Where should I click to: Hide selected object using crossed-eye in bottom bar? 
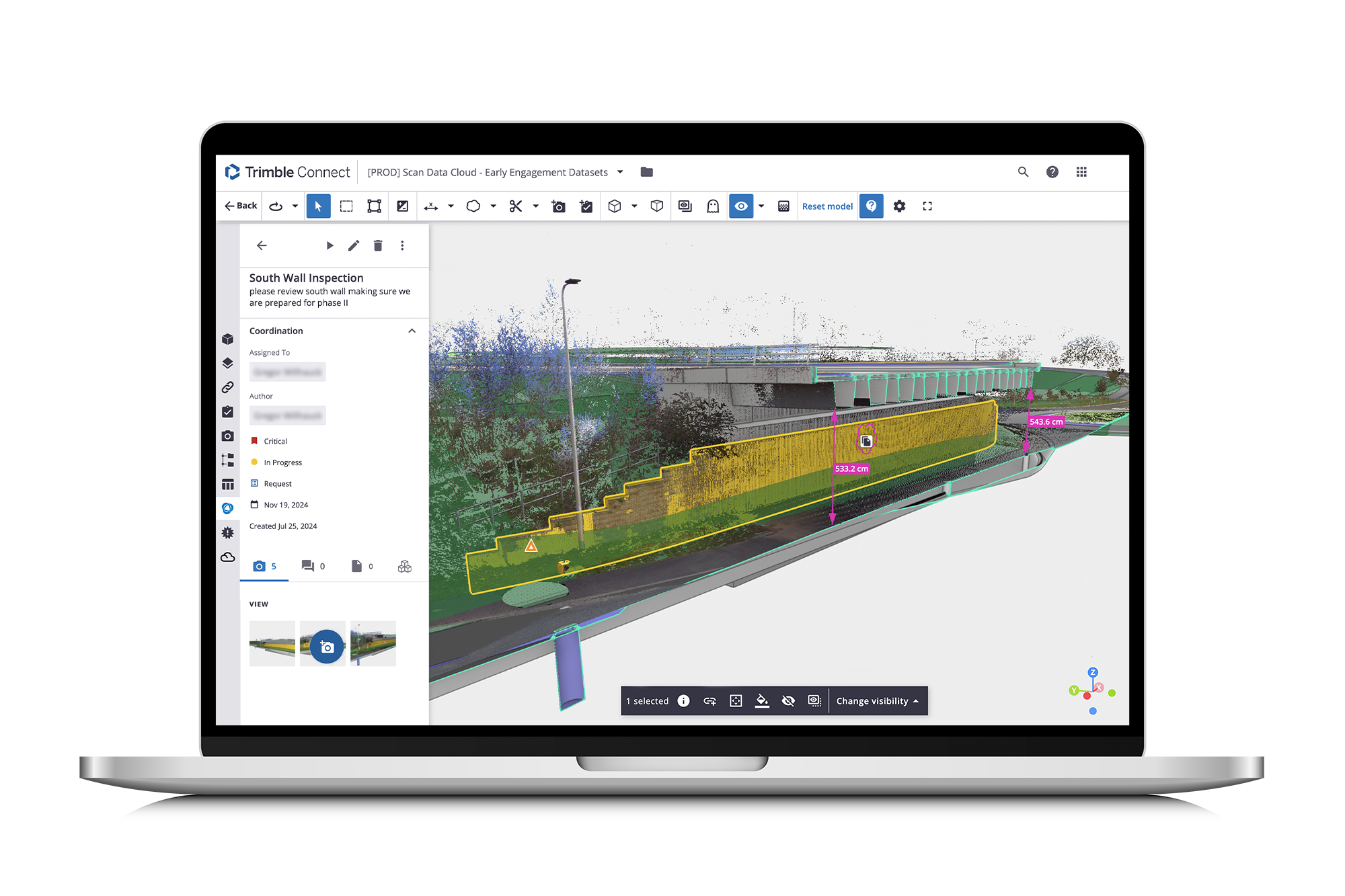point(788,701)
